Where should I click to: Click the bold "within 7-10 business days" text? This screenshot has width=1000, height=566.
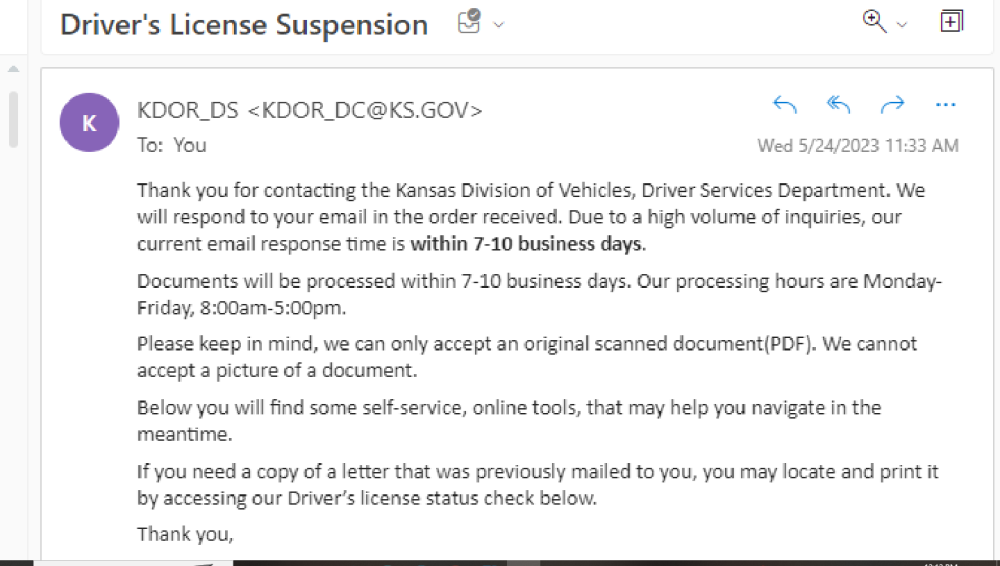(x=527, y=243)
